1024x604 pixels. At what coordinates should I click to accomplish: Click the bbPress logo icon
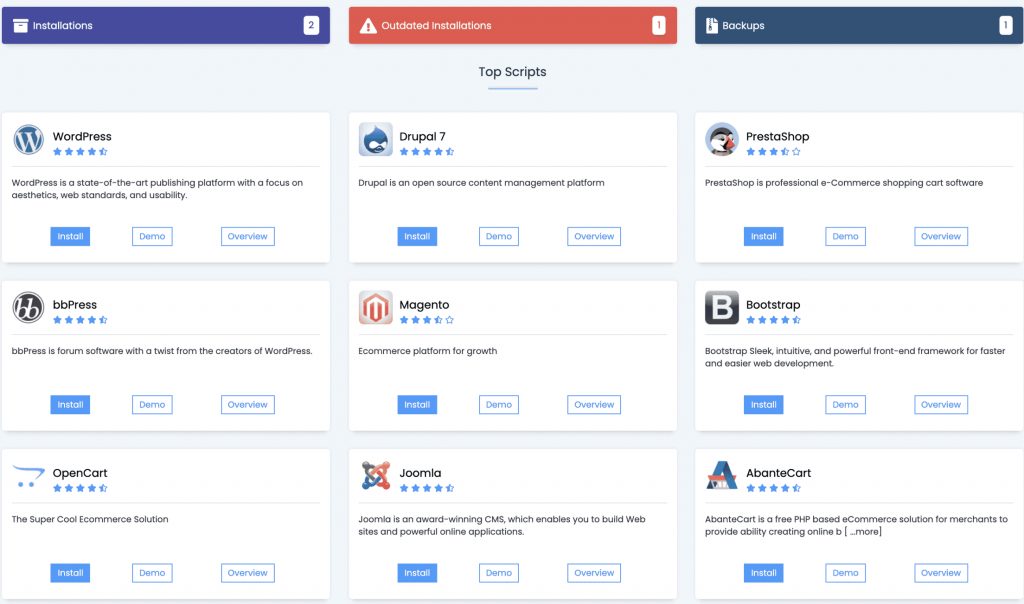[29, 308]
